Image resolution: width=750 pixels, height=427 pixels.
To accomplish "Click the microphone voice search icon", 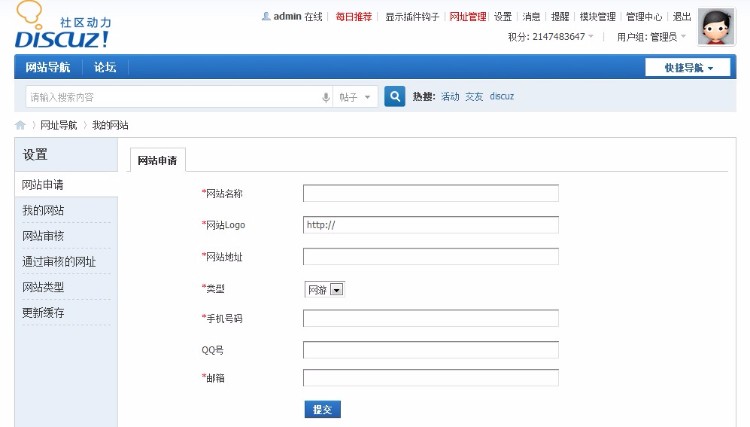I will point(326,98).
